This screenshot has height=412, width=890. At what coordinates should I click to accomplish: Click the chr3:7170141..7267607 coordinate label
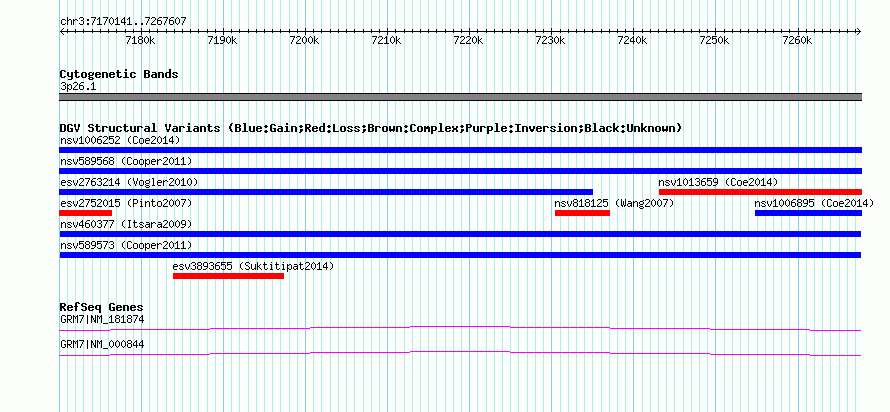123,22
